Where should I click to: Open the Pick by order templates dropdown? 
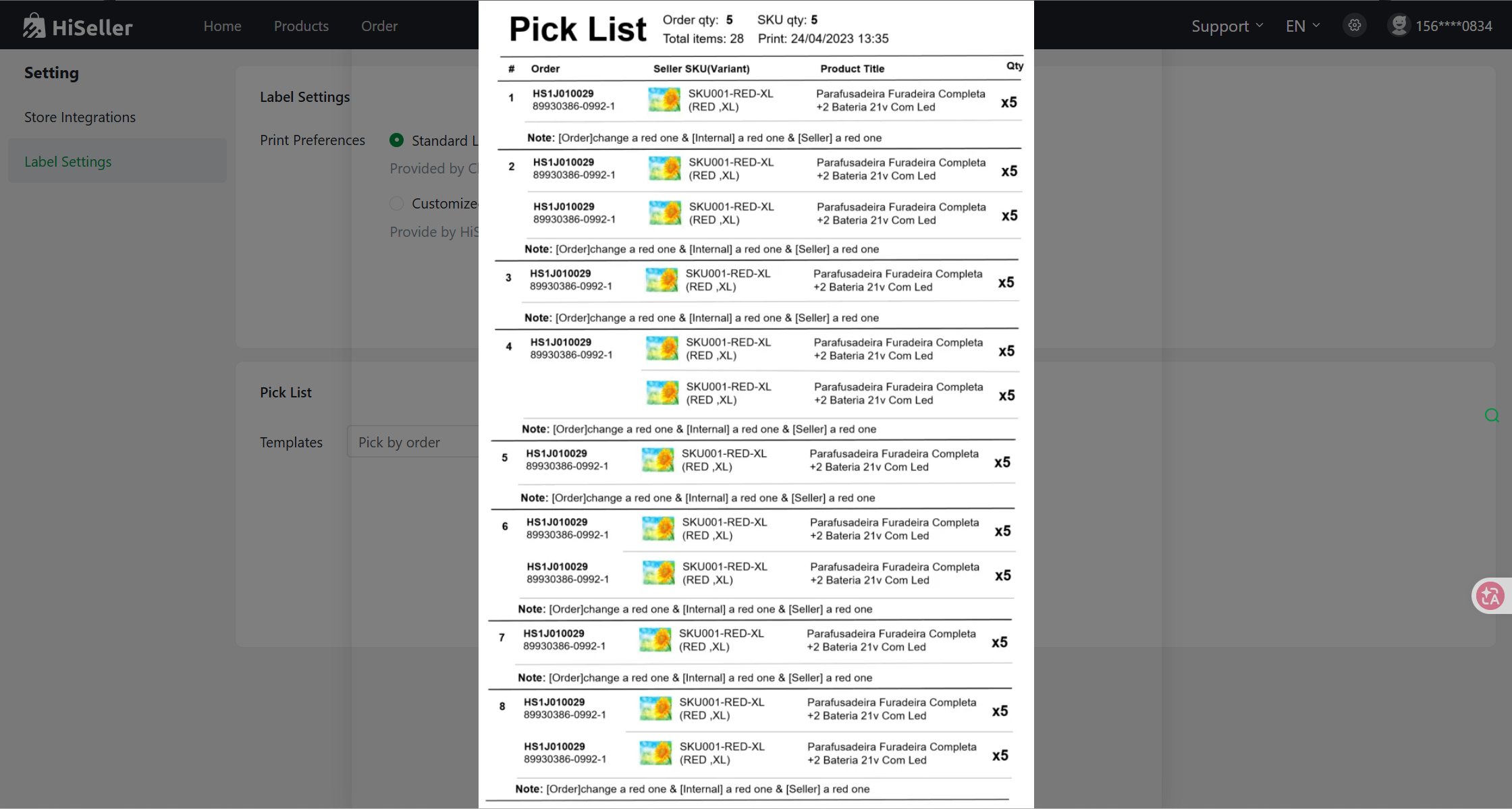[x=413, y=442]
